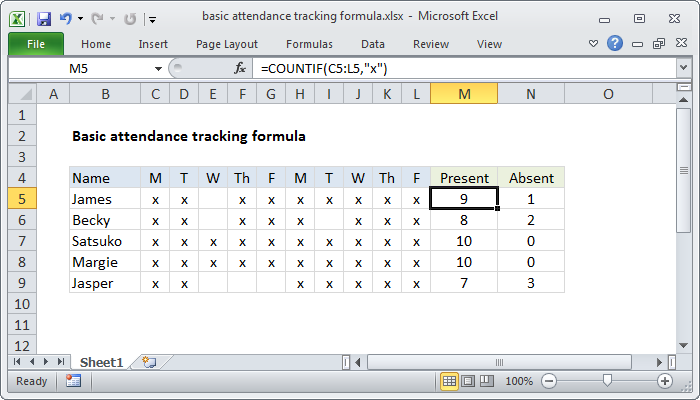The image size is (700, 400).
Task: Click the 100% zoom level button
Action: (519, 381)
